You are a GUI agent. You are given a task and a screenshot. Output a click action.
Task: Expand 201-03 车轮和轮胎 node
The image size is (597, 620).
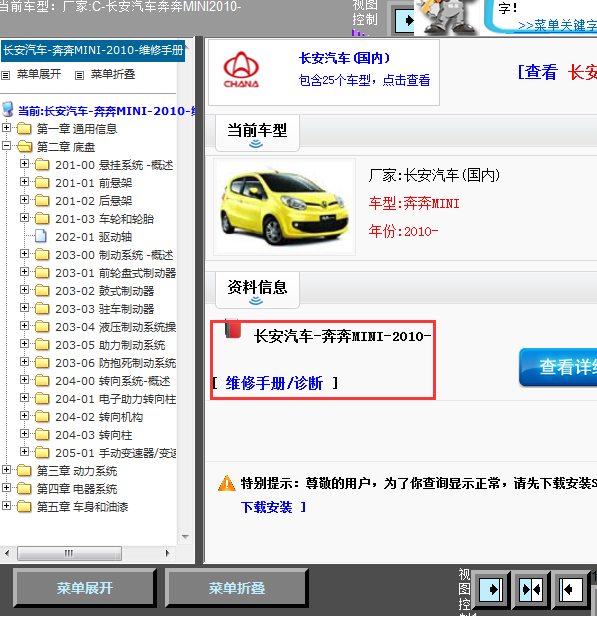click(24, 217)
